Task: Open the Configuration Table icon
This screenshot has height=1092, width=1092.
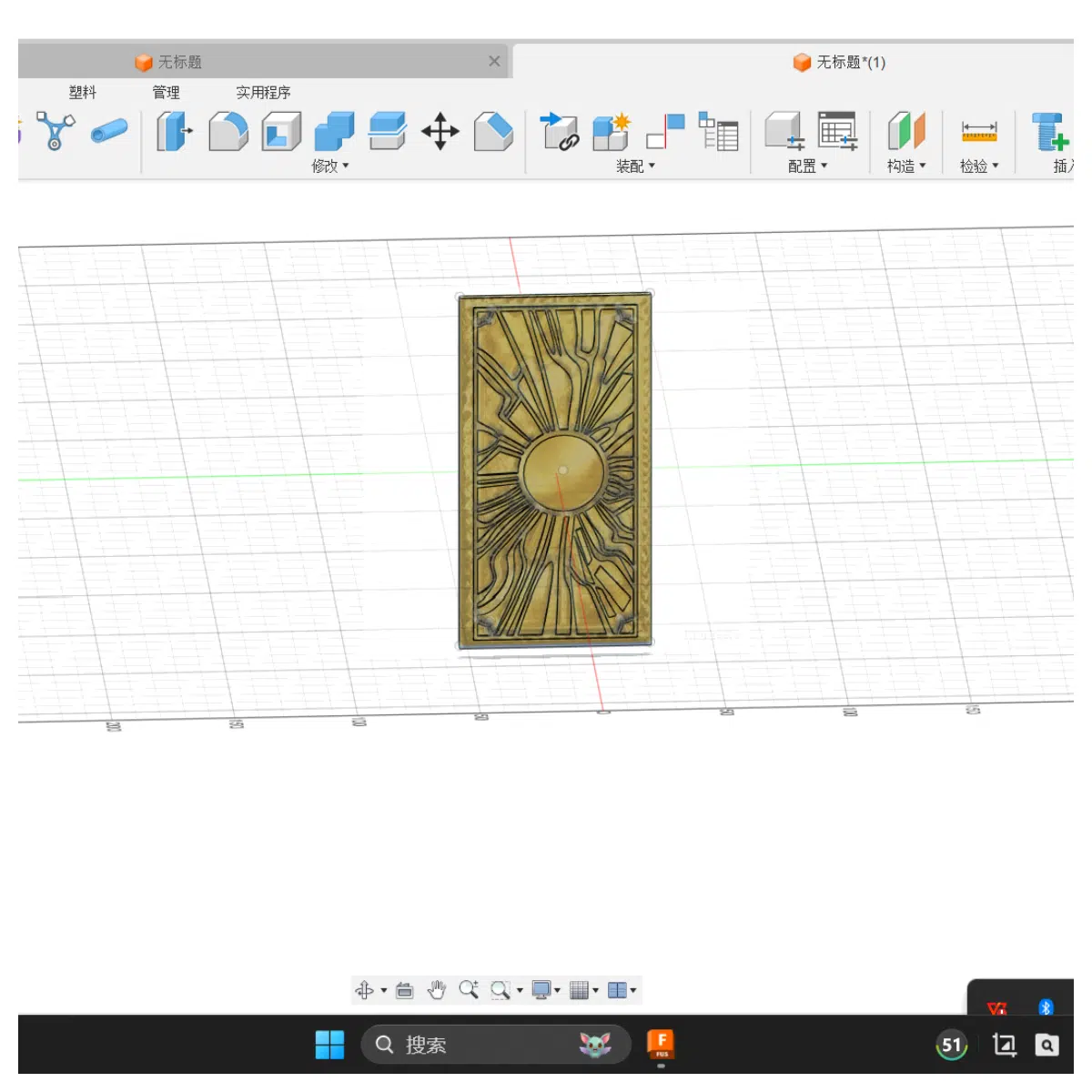Action: (x=837, y=131)
